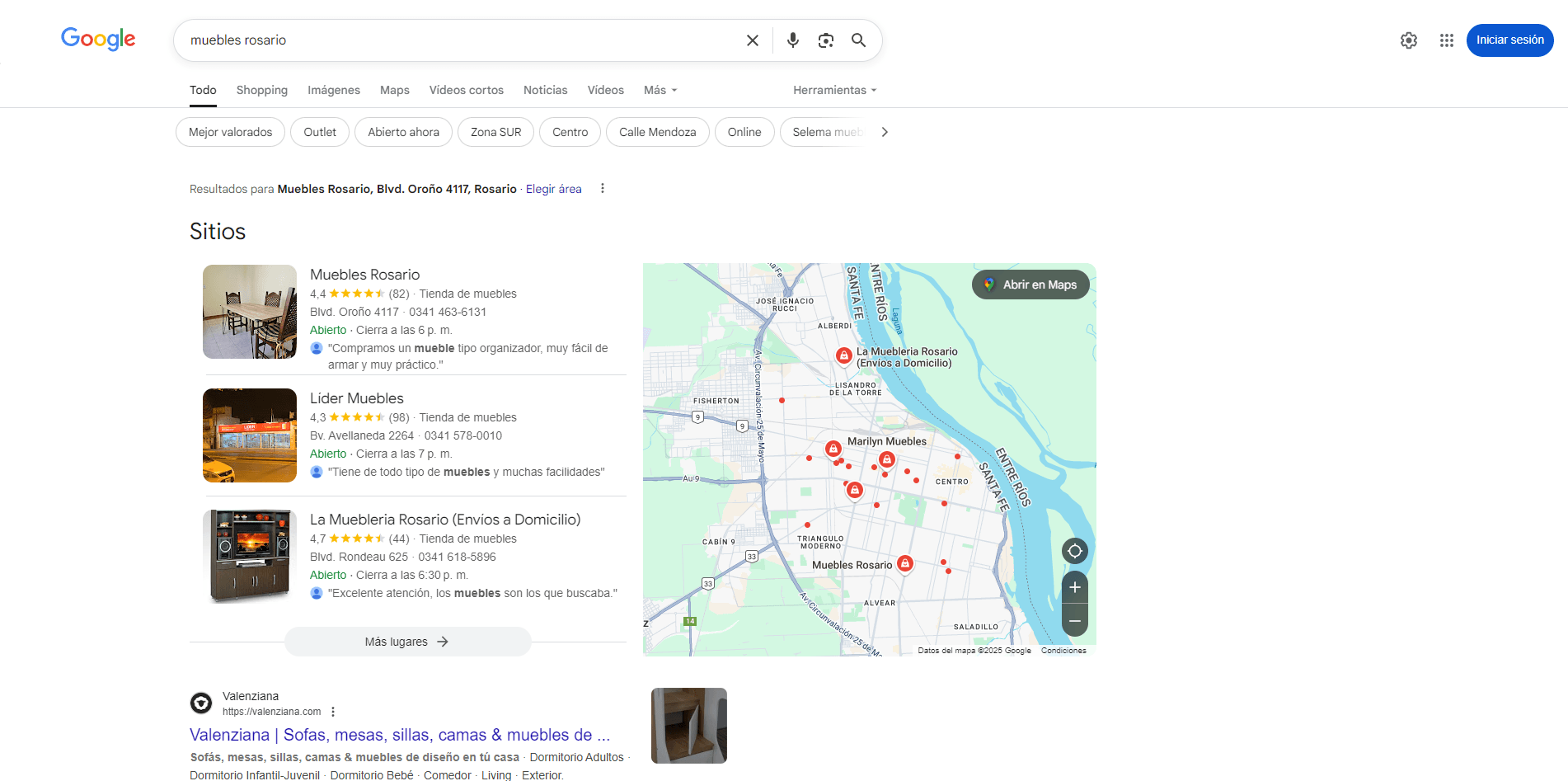Clear the search box with X icon
Image resolution: width=1568 pixels, height=781 pixels.
pos(752,40)
